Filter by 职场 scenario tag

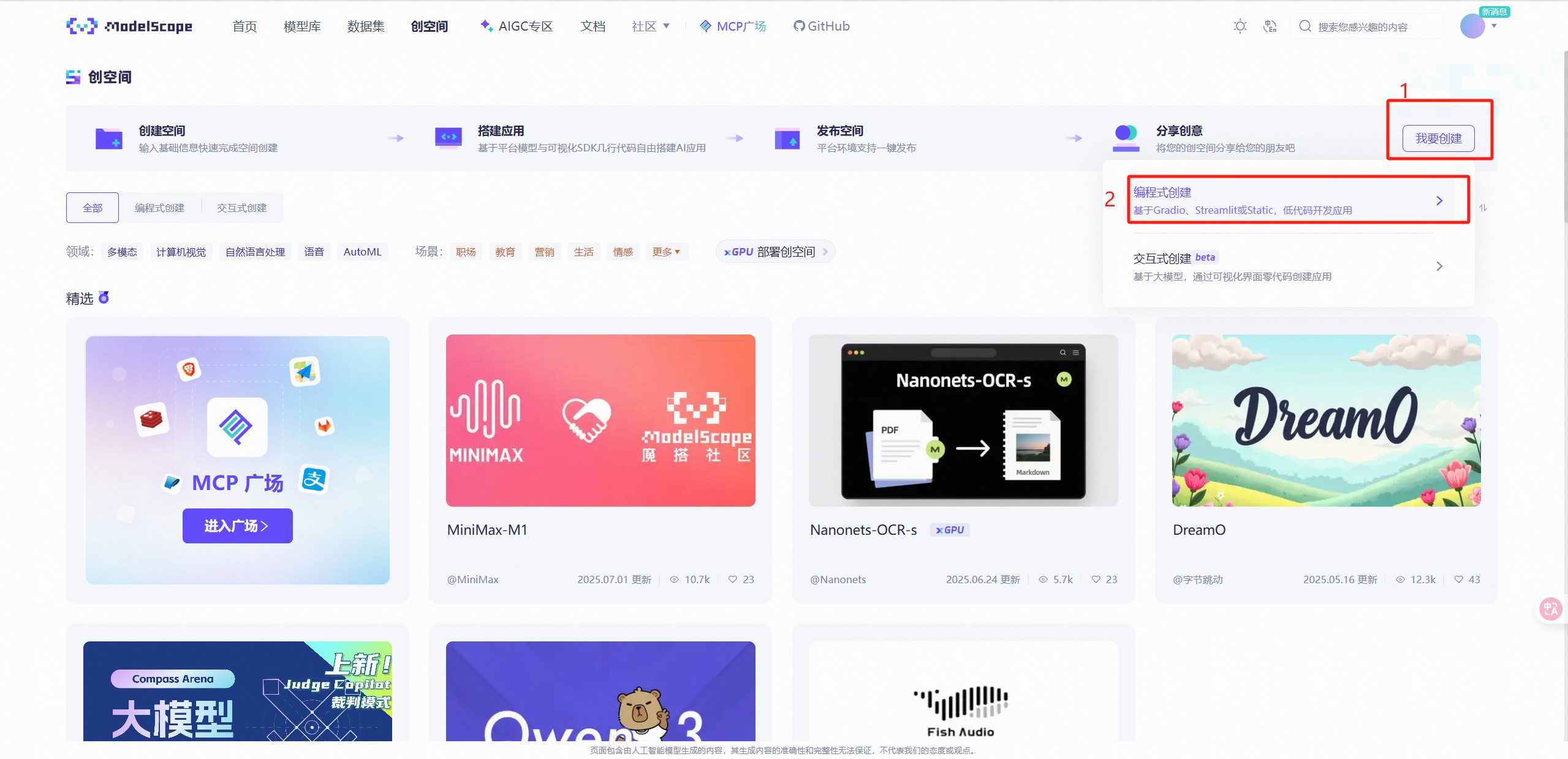pyautogui.click(x=466, y=252)
